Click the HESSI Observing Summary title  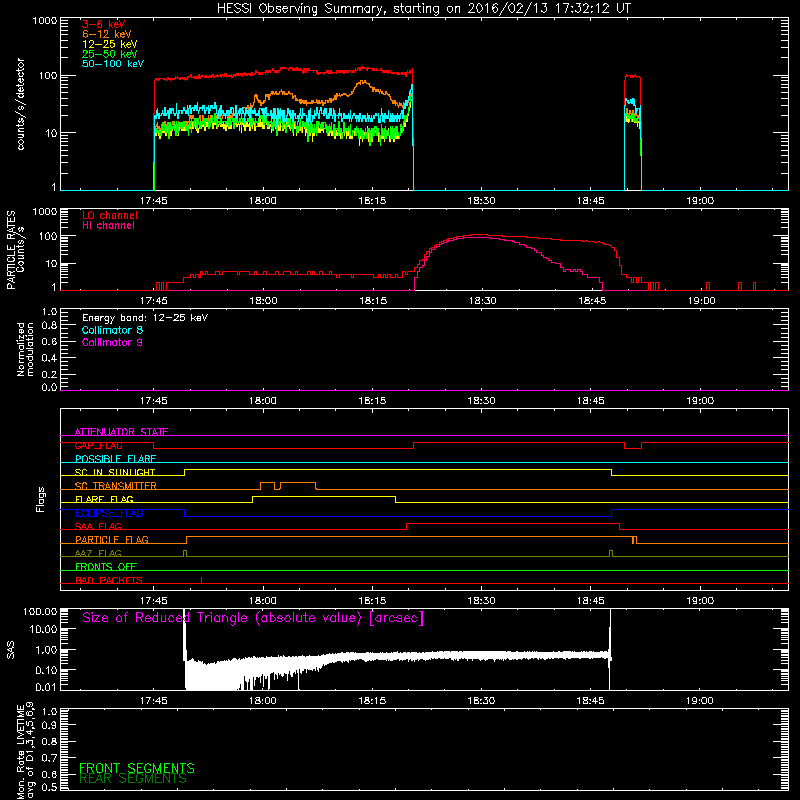[423, 9]
